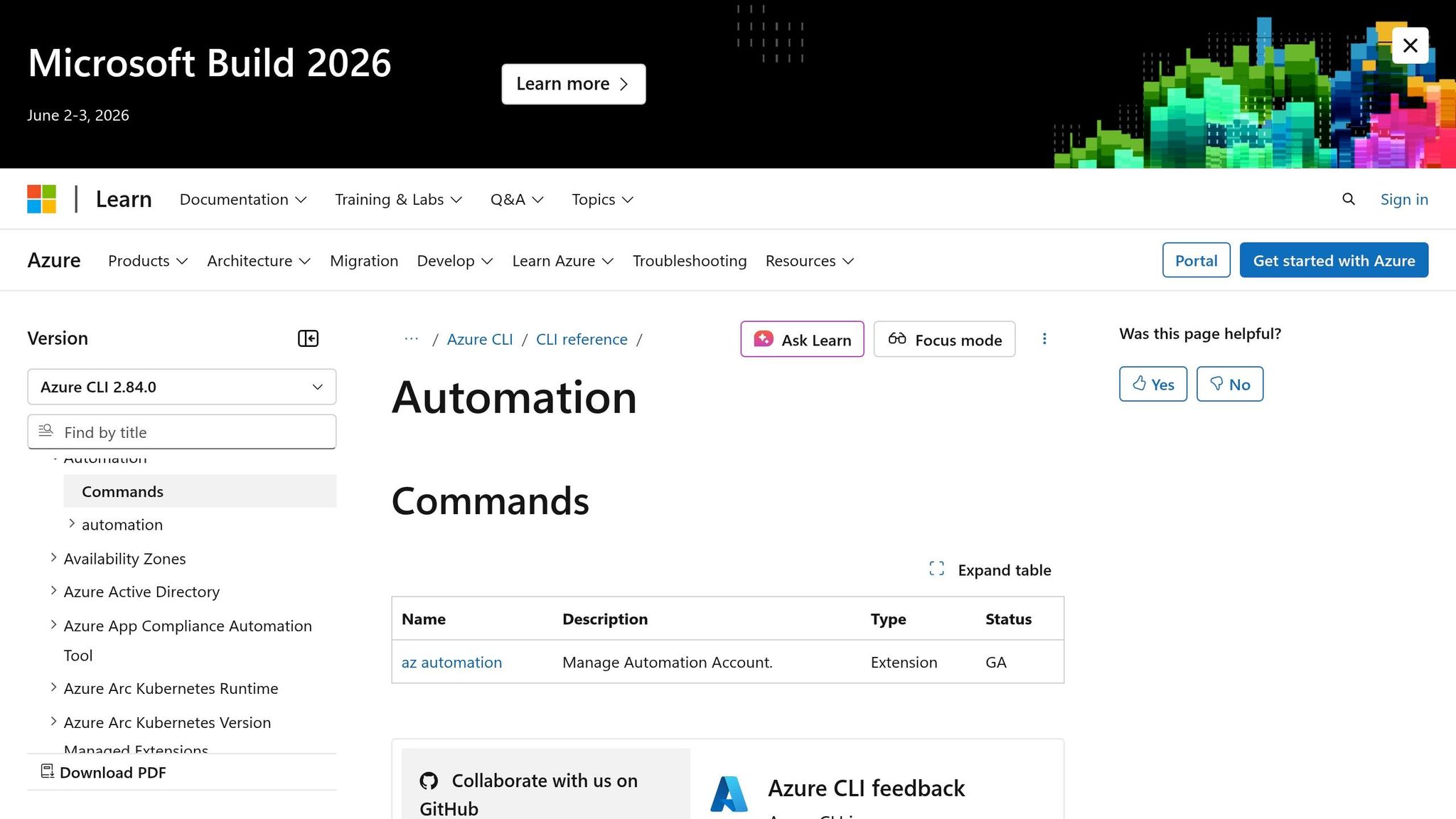
Task: Follow the az automation link
Action: point(451,662)
